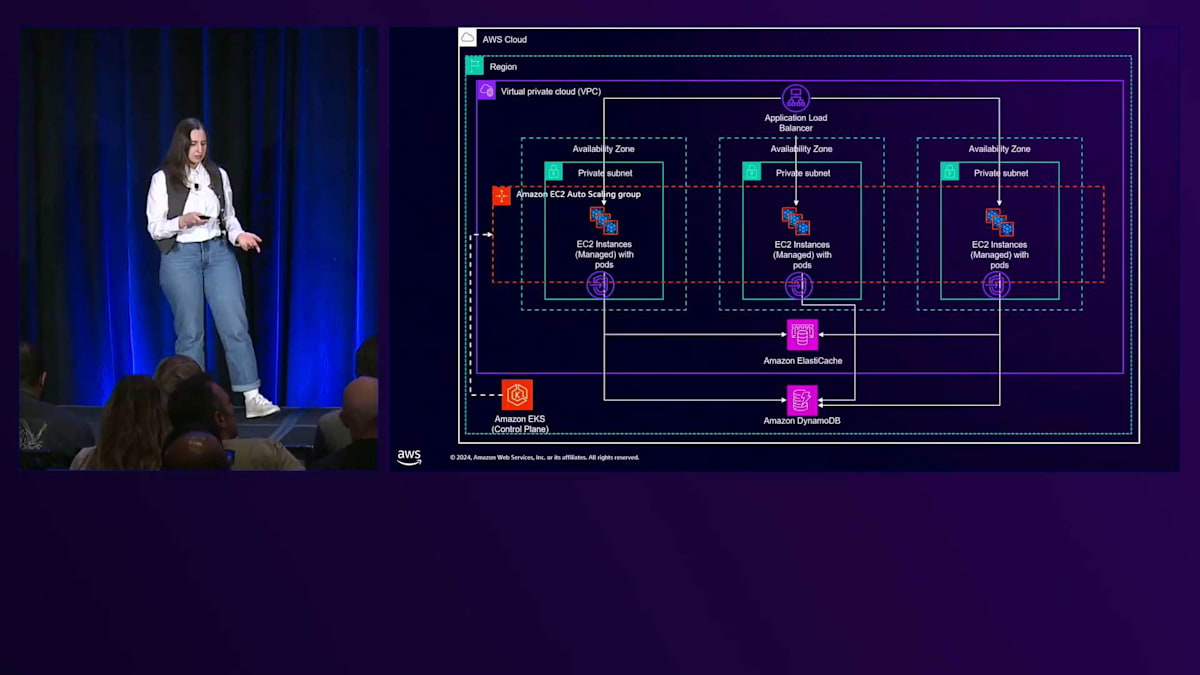Click the middle "Availability Zone" label

point(801,149)
